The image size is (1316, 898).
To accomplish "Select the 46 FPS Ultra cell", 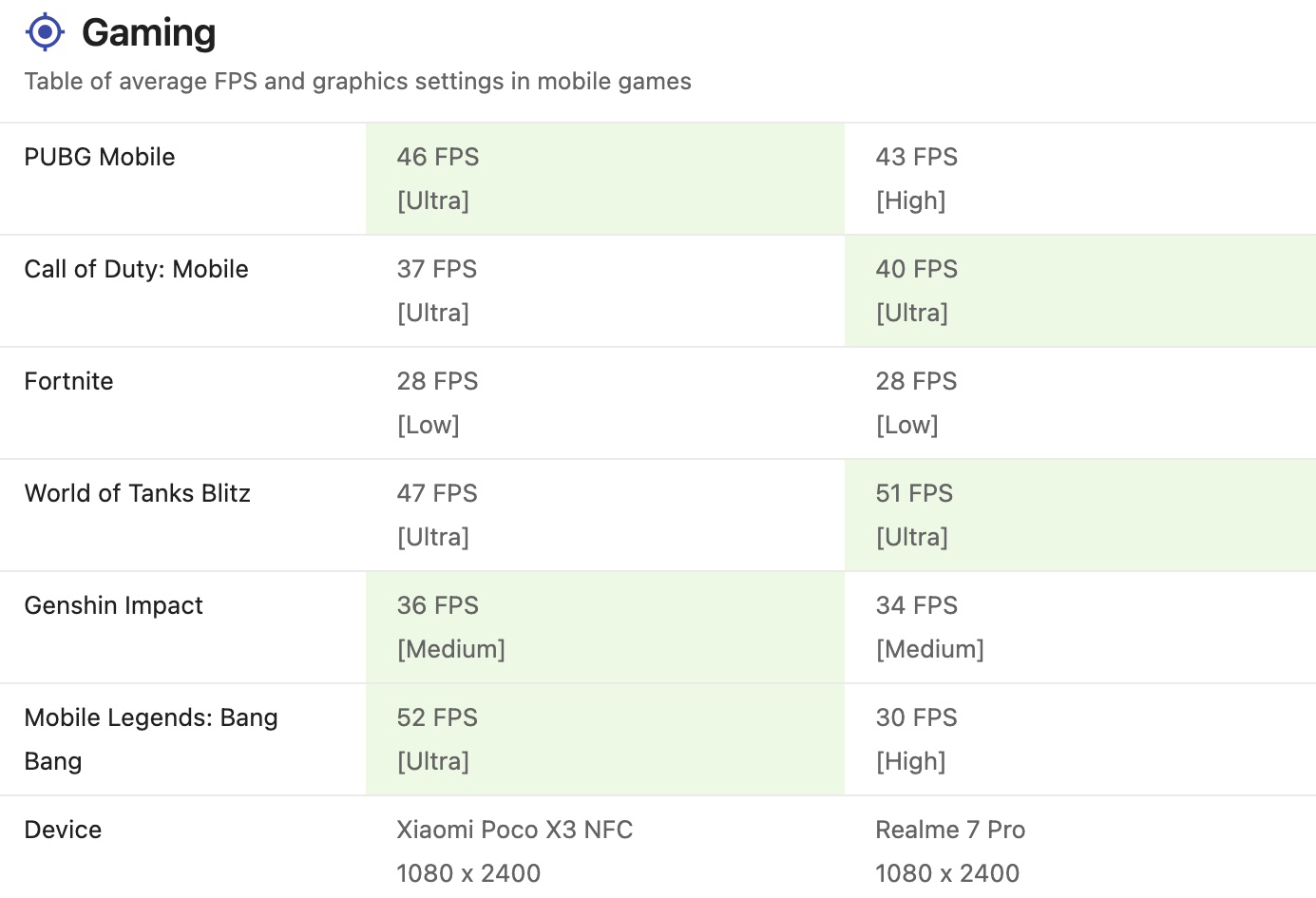I will [605, 179].
